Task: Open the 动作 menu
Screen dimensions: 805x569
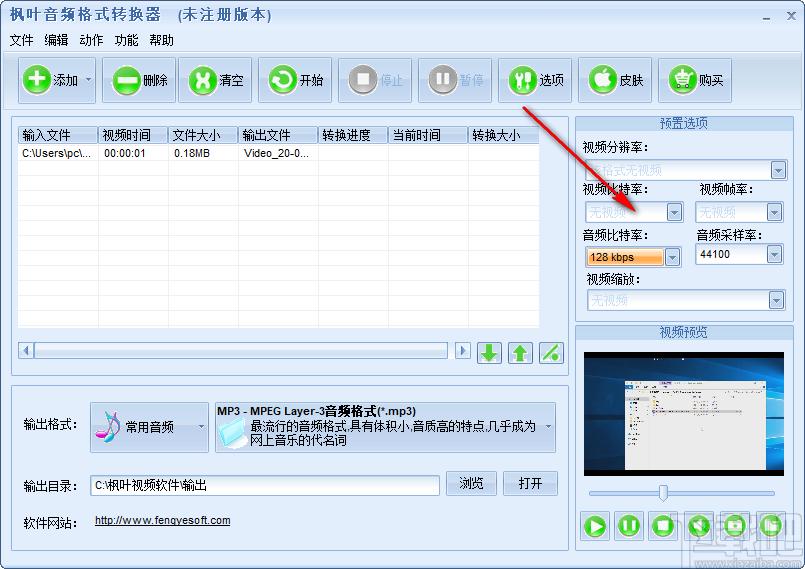Action: [91, 40]
